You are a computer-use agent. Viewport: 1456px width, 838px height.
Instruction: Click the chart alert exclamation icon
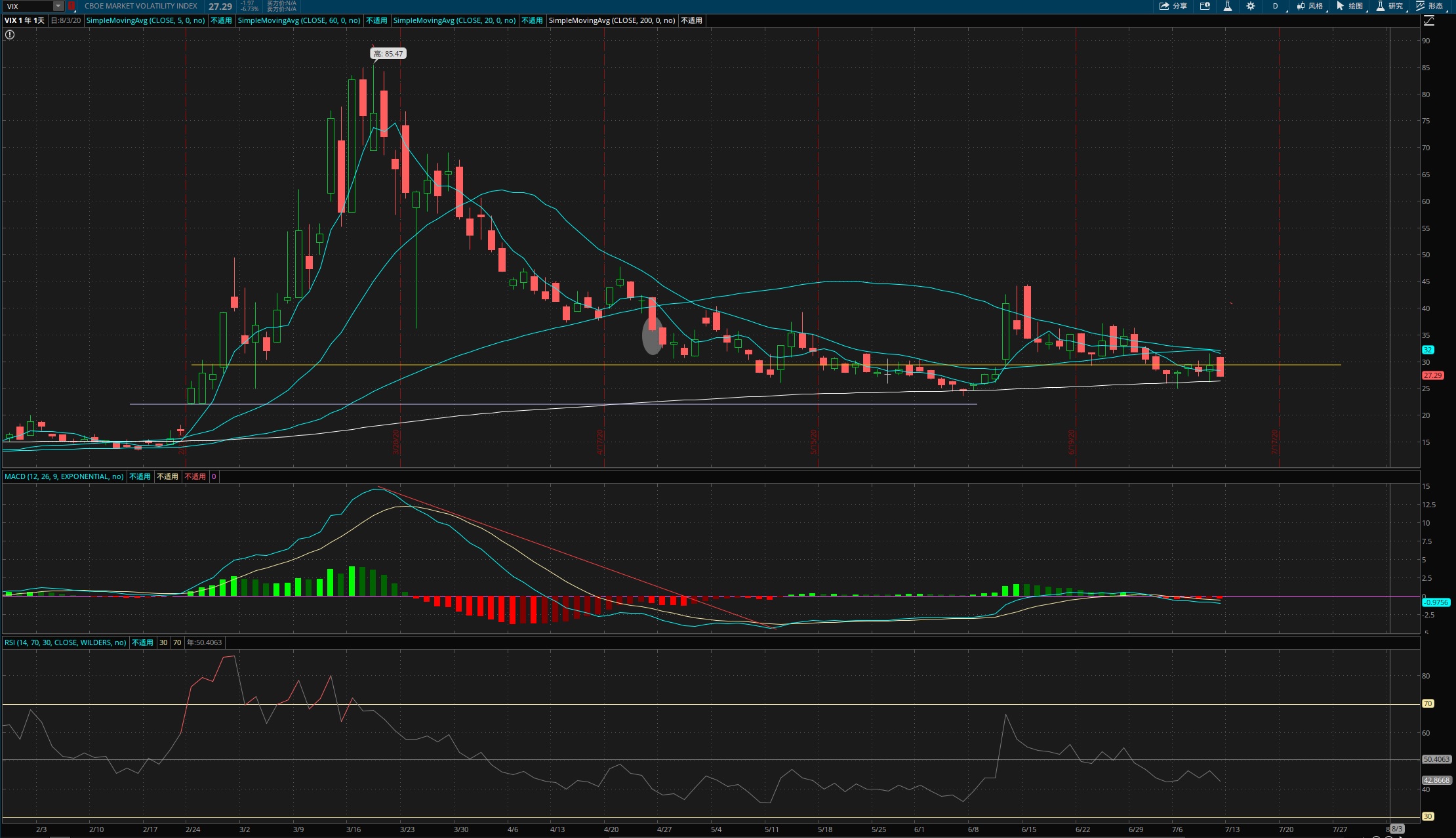pyautogui.click(x=10, y=35)
